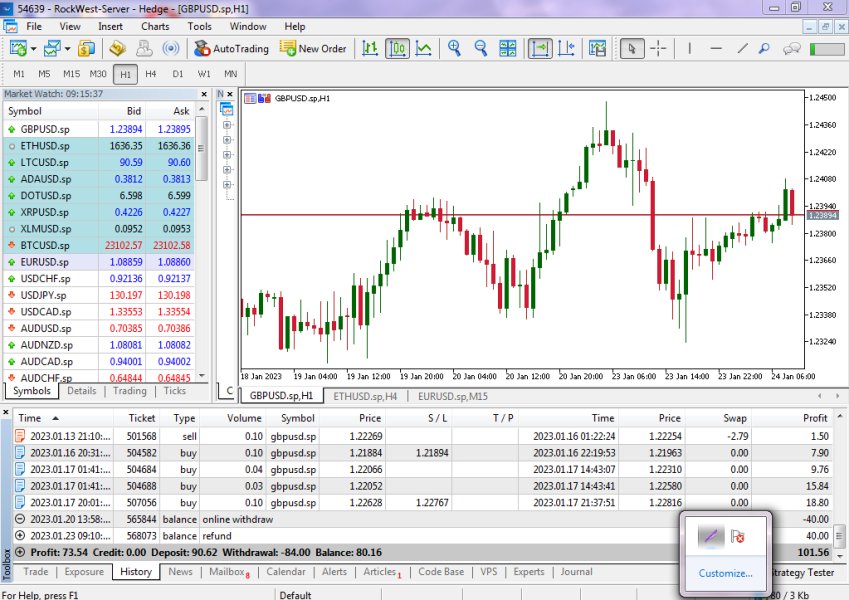This screenshot has width=849, height=600.
Task: Switch chart to candlestick style
Action: 397,49
